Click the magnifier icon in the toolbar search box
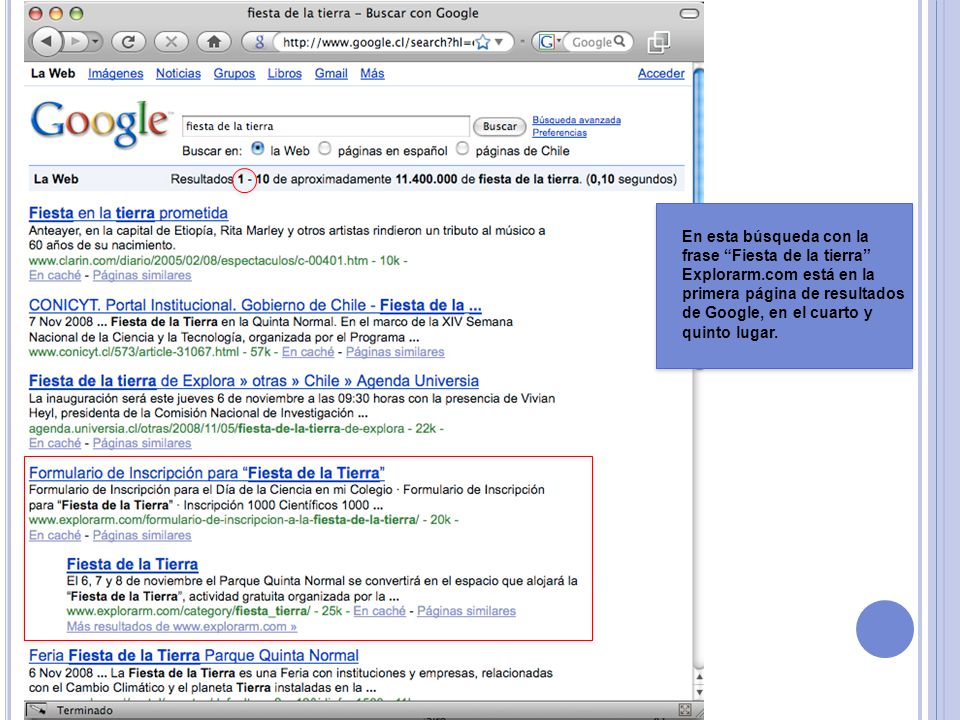Screen dimensions: 960x720 point(620,41)
